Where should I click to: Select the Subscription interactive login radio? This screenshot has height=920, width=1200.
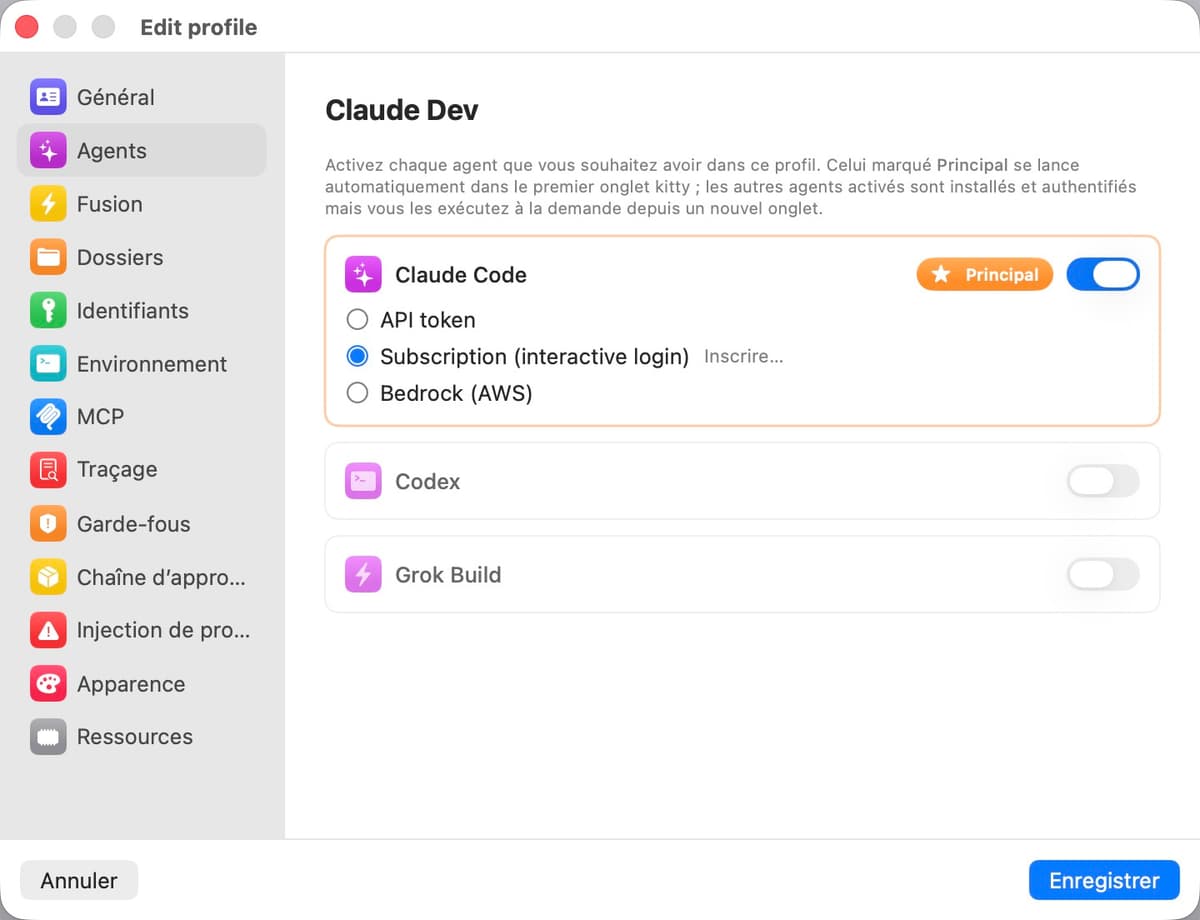point(357,356)
